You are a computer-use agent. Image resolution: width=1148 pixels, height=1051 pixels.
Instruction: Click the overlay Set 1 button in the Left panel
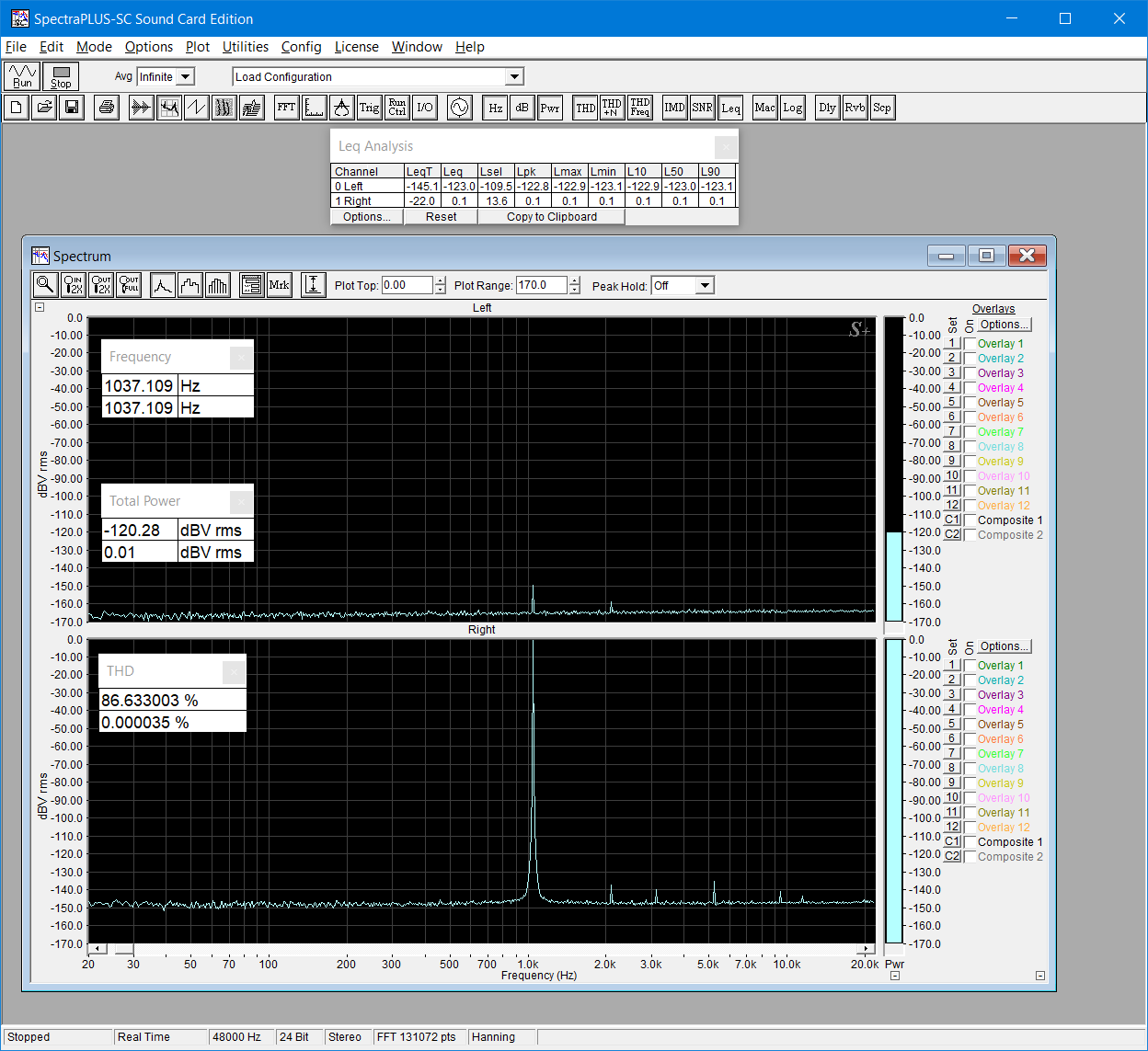953,343
